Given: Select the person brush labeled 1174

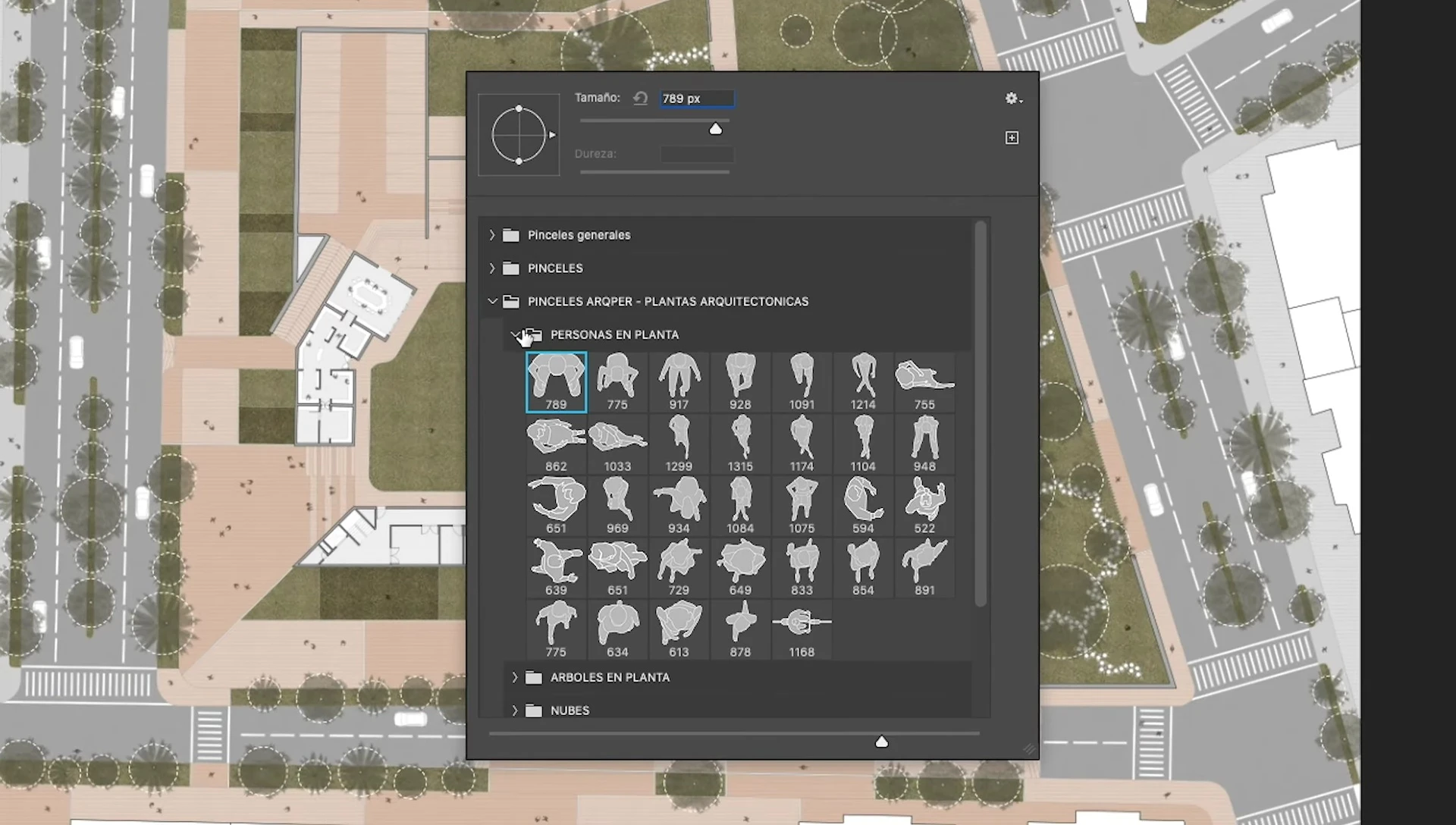Looking at the screenshot, I should [802, 444].
